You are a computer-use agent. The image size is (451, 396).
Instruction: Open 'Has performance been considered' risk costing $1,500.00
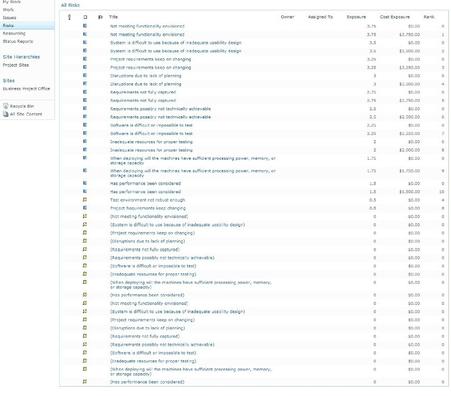click(x=145, y=192)
